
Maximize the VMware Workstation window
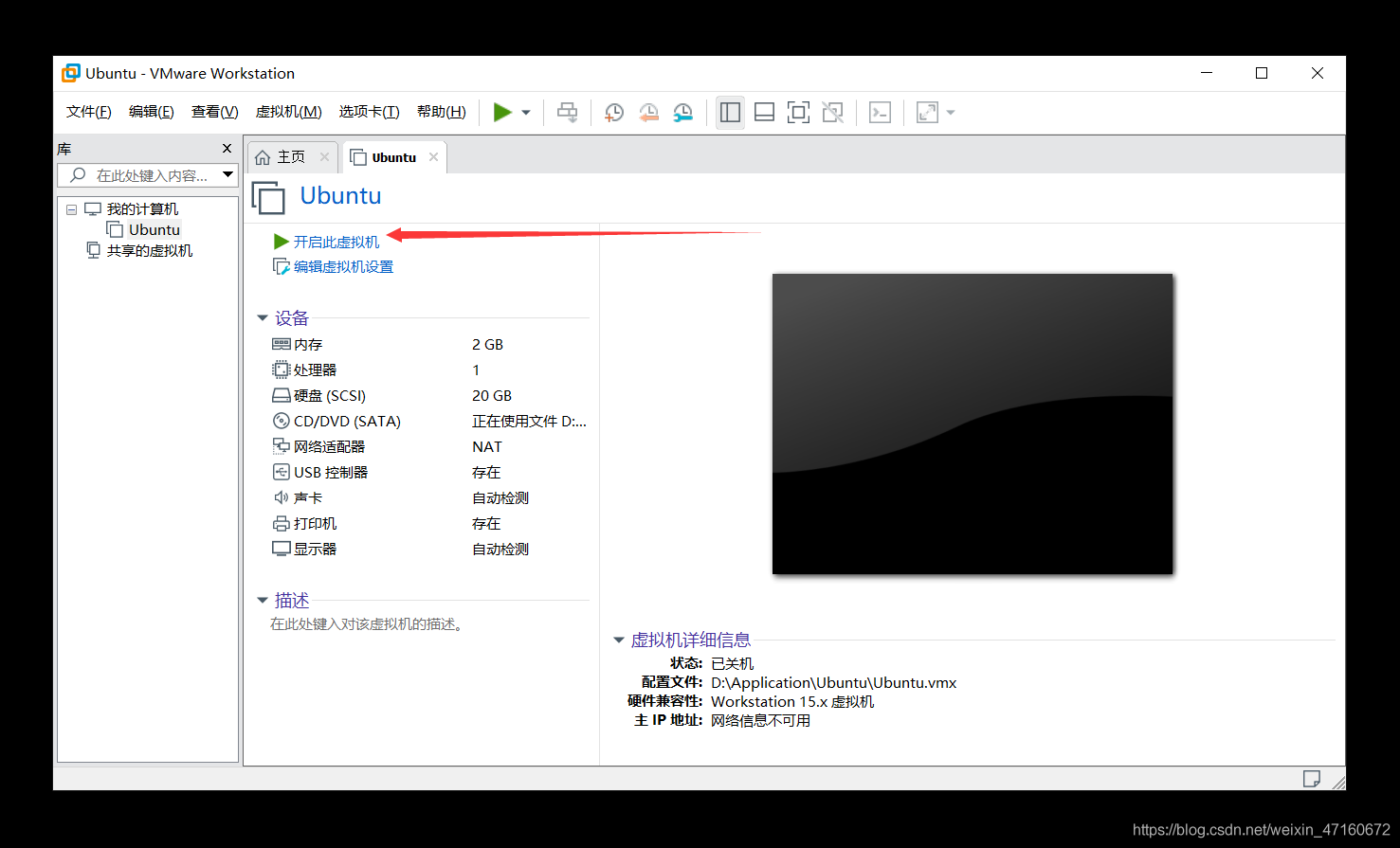point(1262,73)
